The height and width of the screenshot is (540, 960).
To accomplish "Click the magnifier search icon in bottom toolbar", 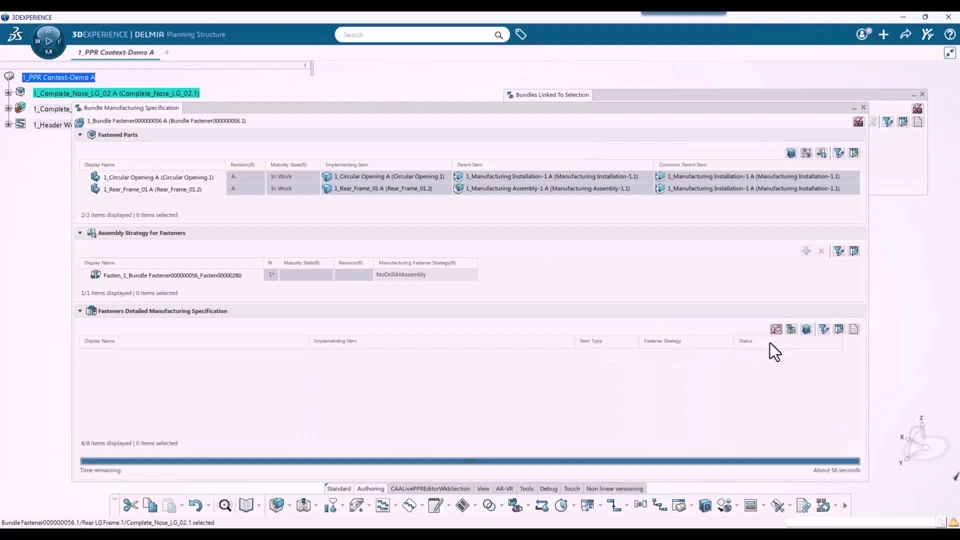I will [x=225, y=505].
